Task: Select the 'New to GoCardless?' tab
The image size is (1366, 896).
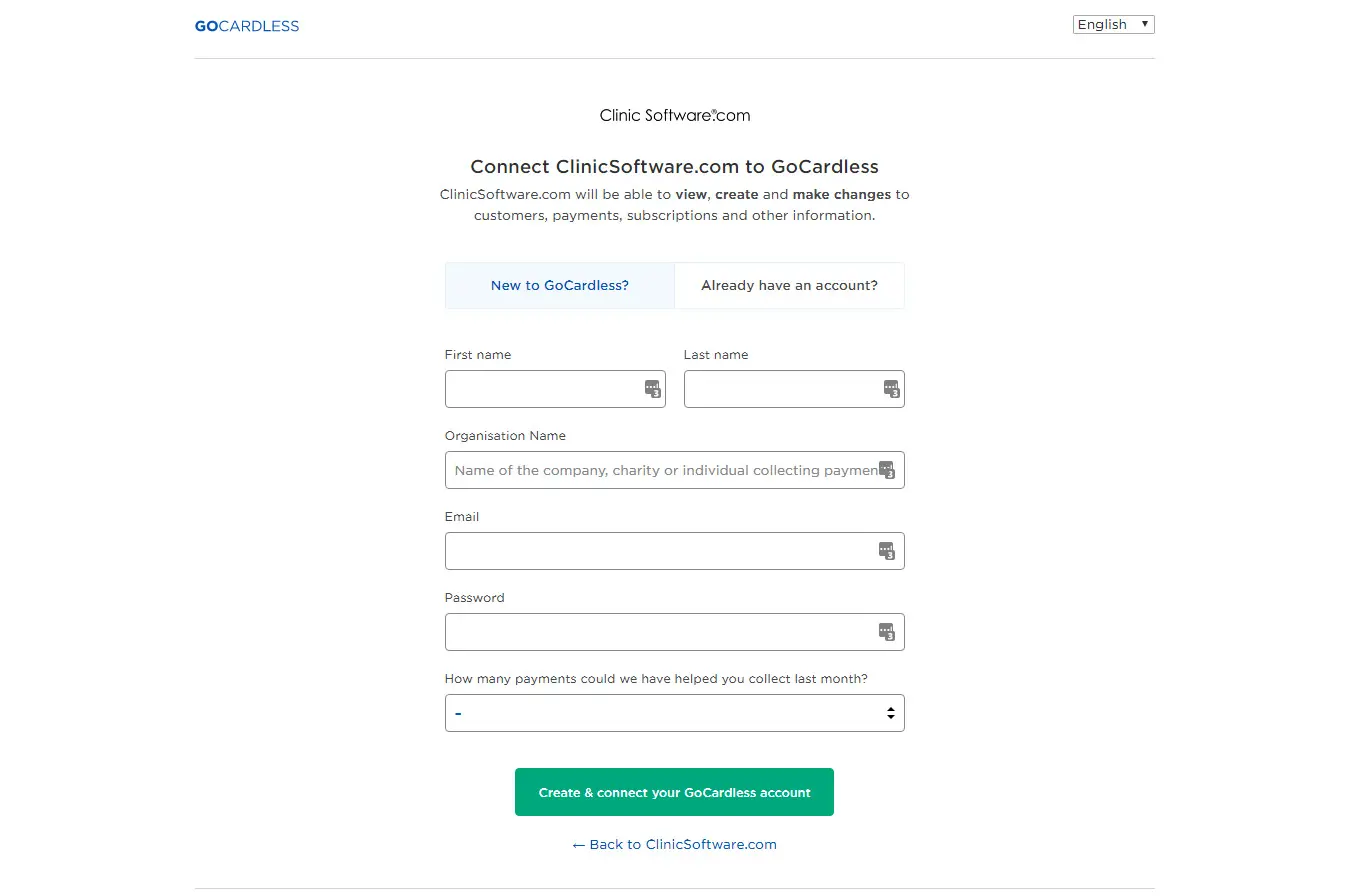Action: coord(560,286)
